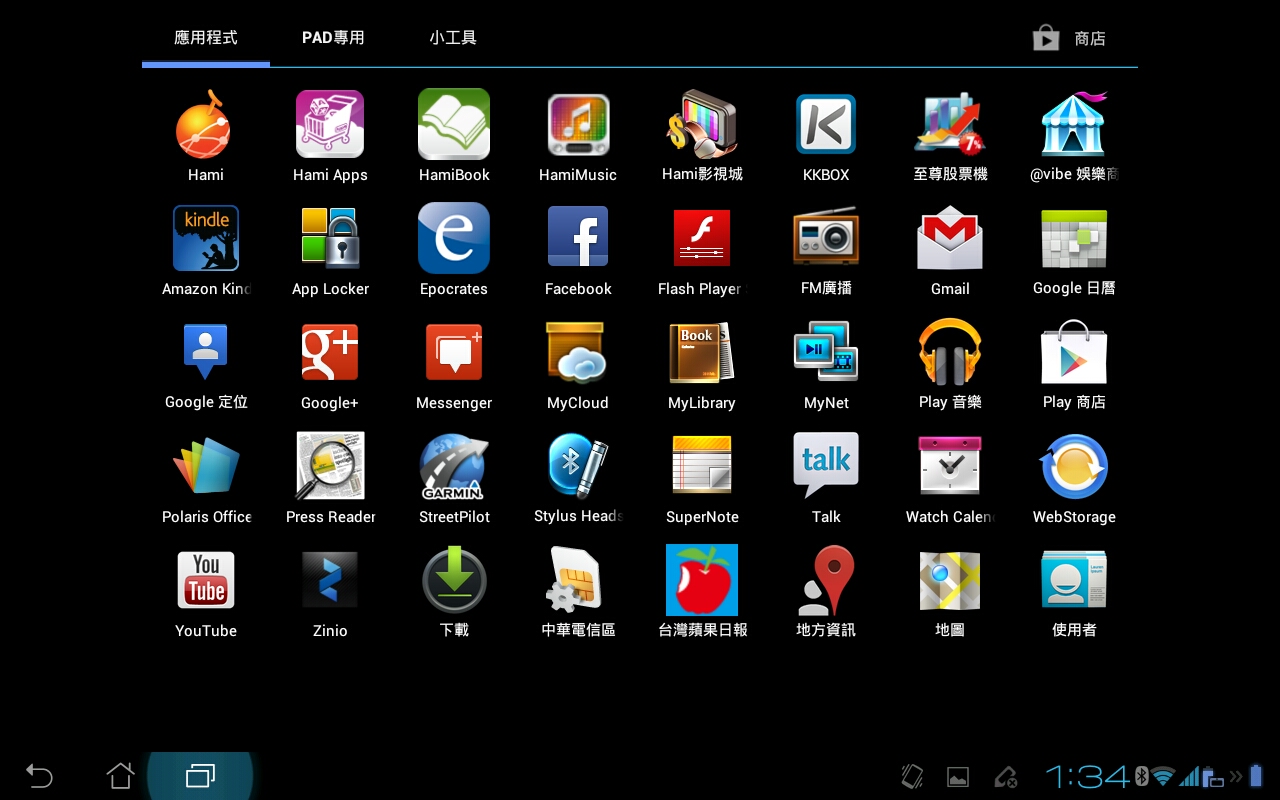Open App Locker

[330, 238]
